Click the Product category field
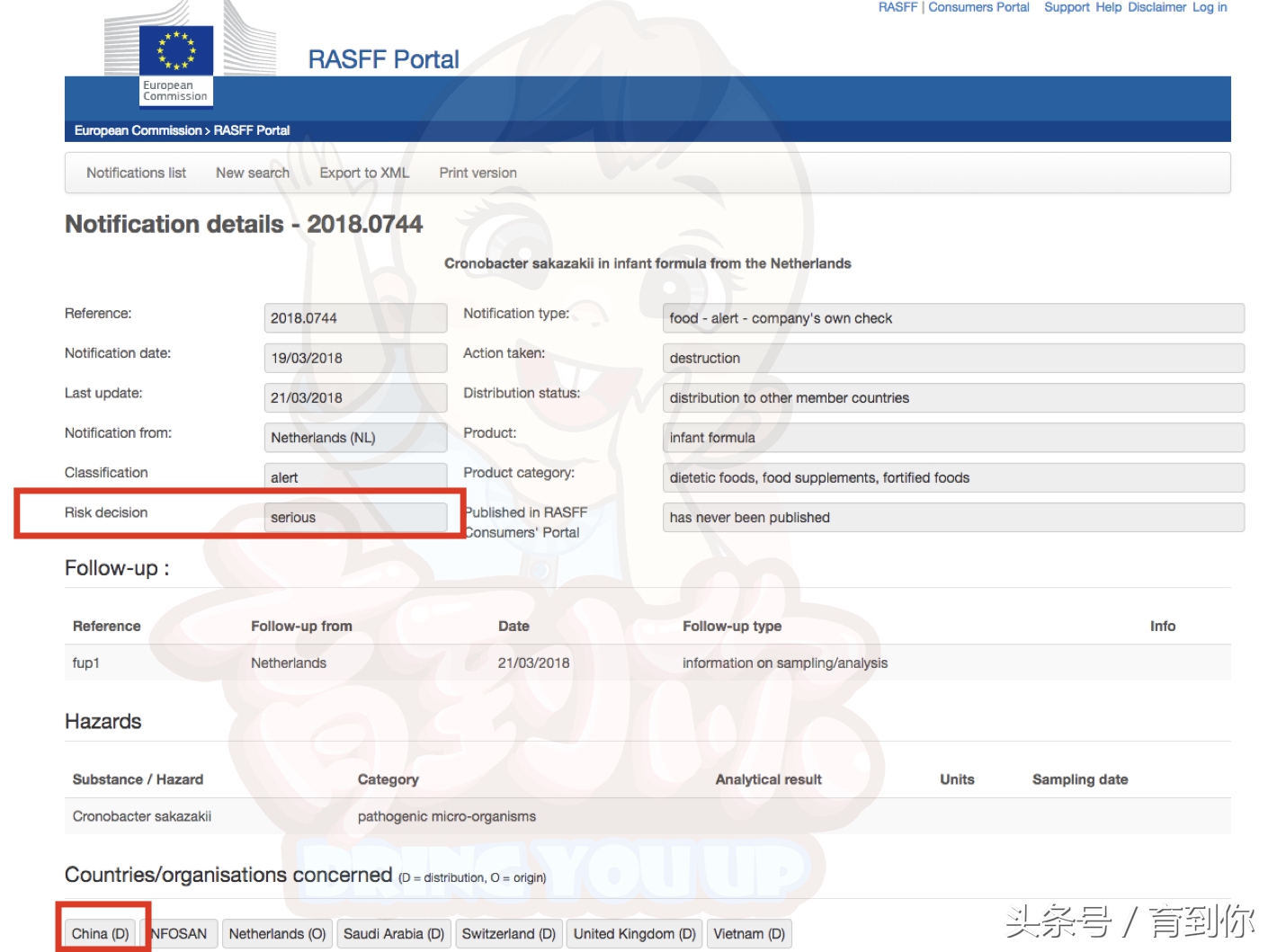 [953, 477]
